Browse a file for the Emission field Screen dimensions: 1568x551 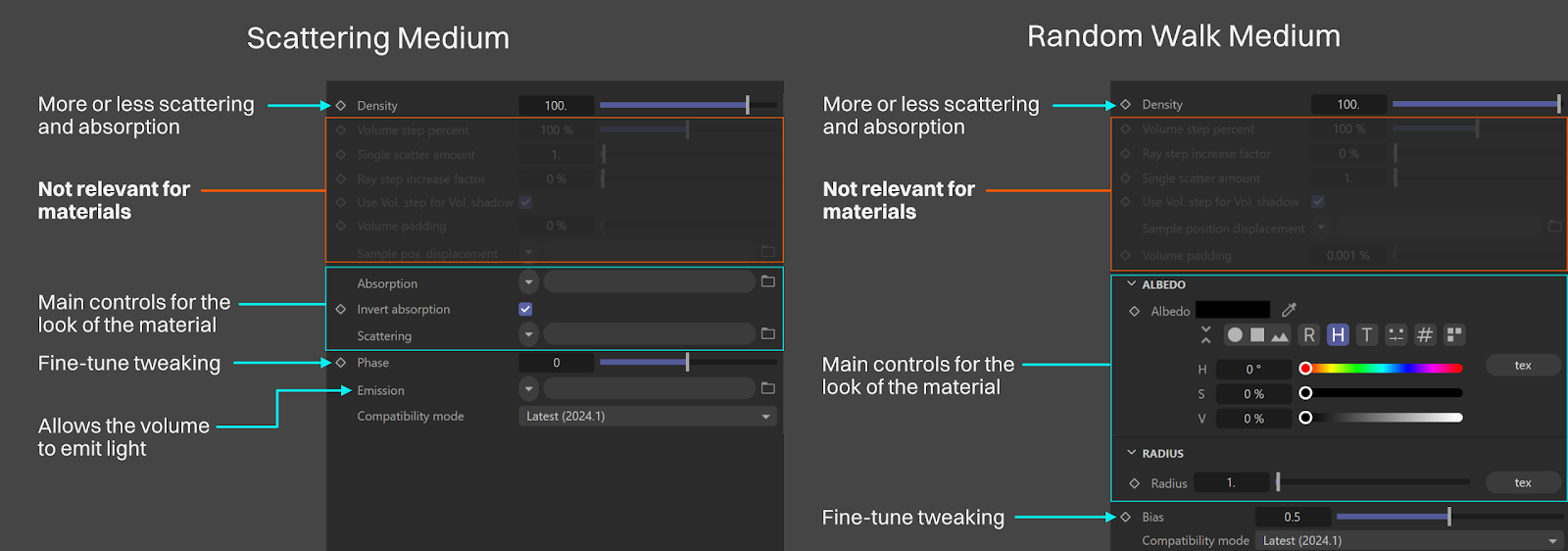coord(768,389)
